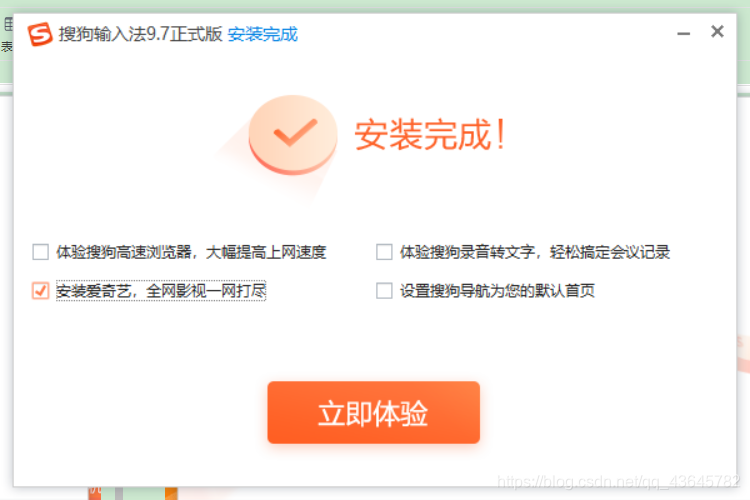Click the orange Sogou S logo
750x500 pixels.
tap(40, 34)
